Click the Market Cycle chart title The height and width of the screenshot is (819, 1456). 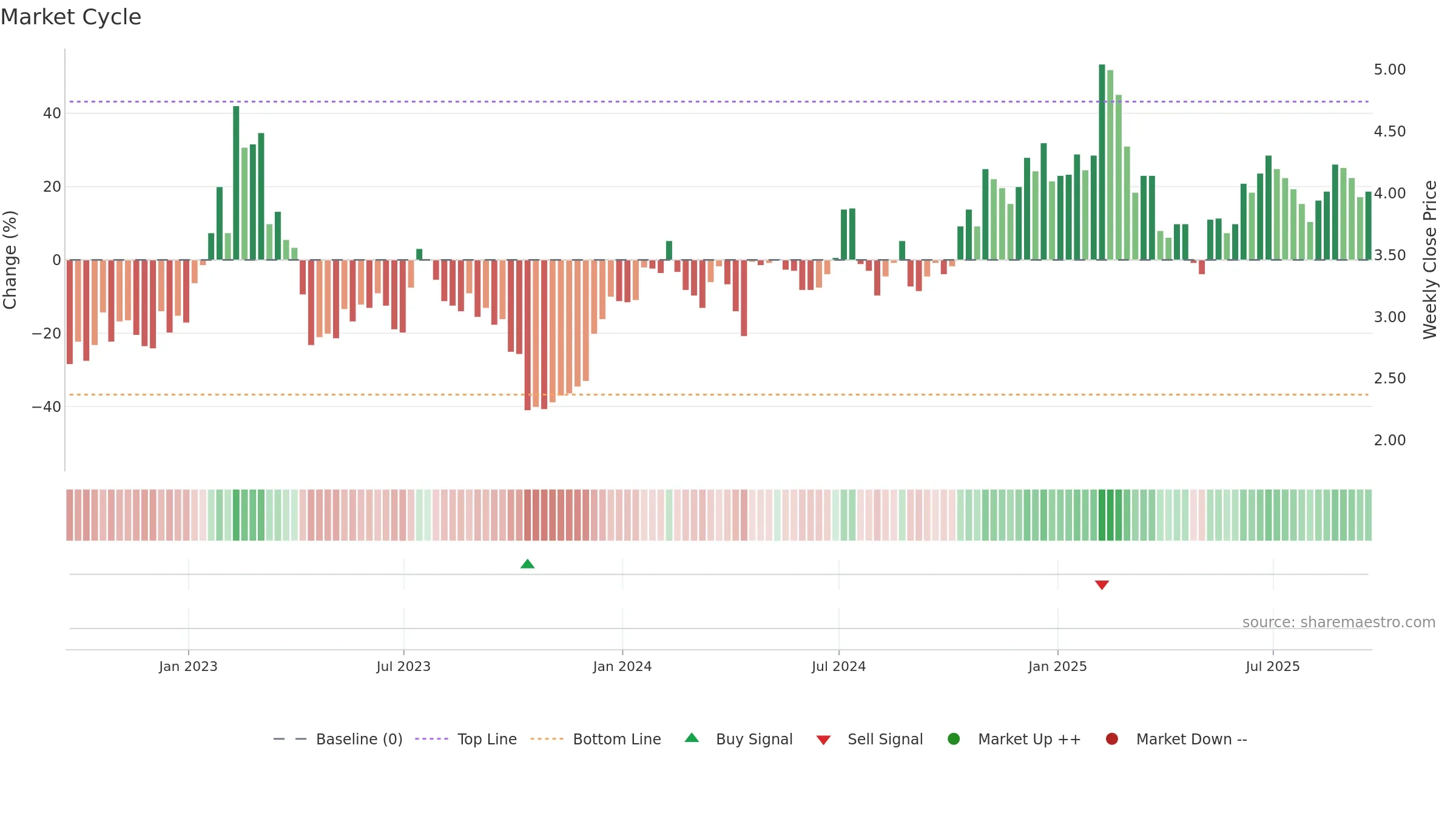[71, 17]
